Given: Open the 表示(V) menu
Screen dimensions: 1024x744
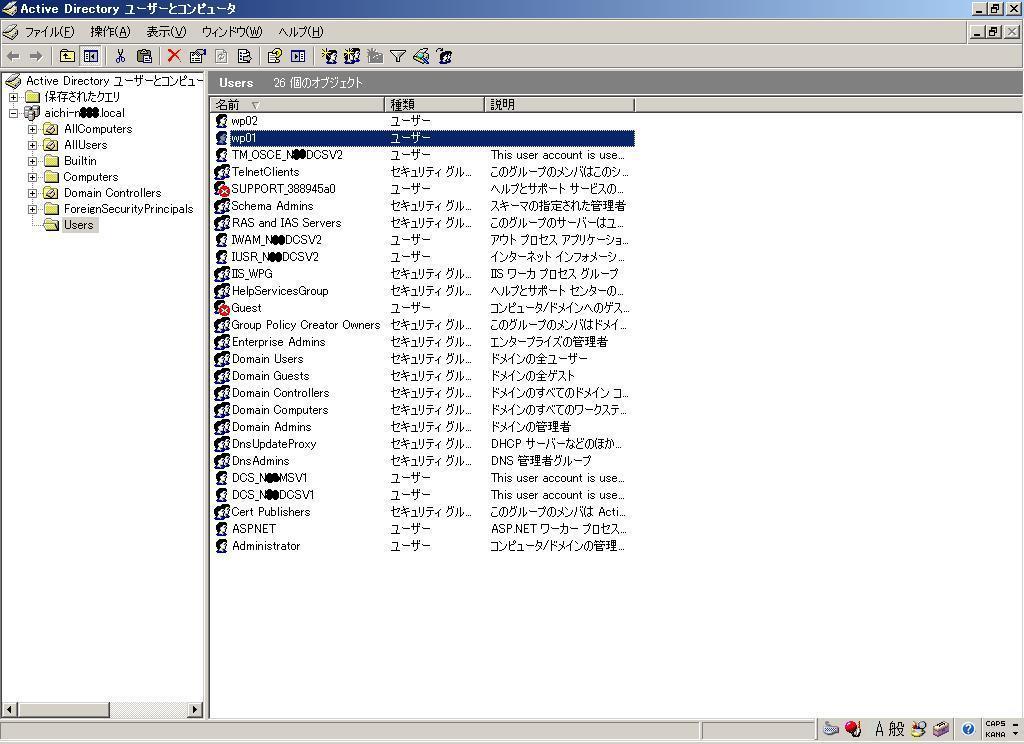Looking at the screenshot, I should tap(166, 32).
